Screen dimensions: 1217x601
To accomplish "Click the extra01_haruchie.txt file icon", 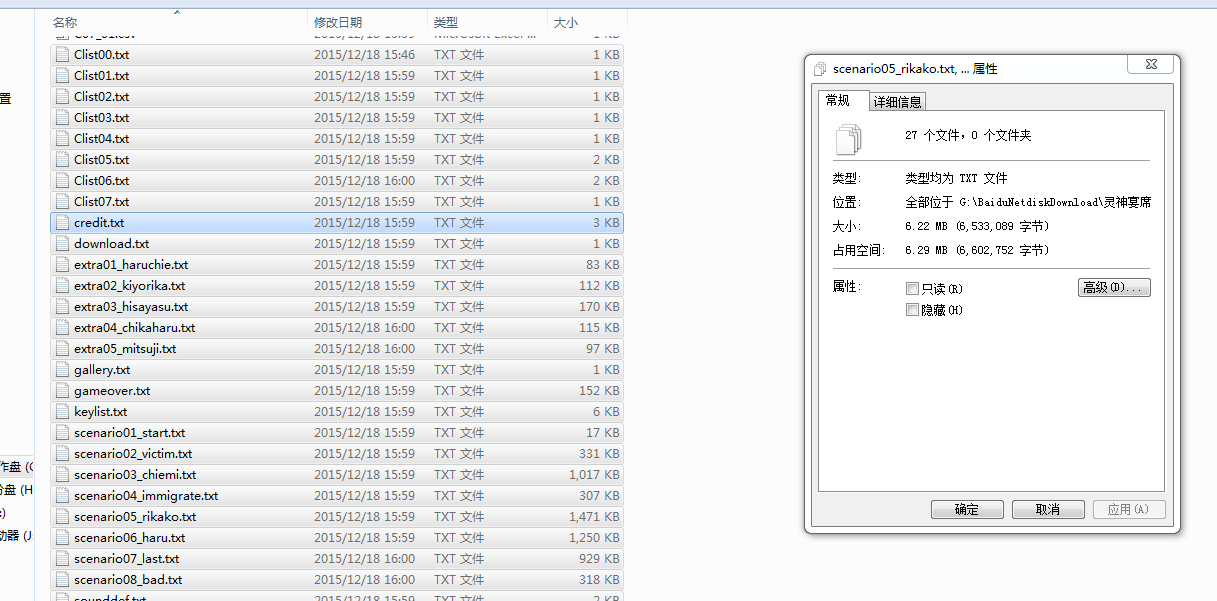I will pos(62,265).
